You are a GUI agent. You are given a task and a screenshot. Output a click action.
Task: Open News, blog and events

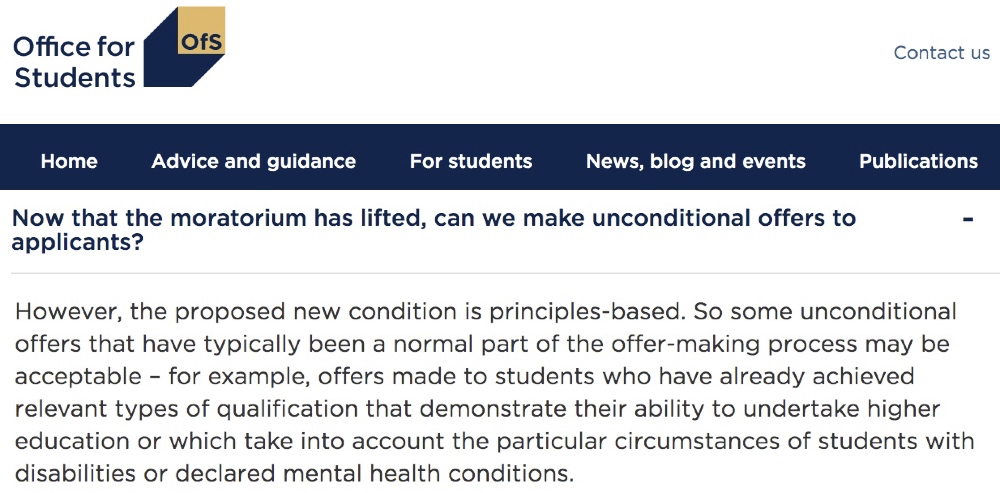pos(696,161)
